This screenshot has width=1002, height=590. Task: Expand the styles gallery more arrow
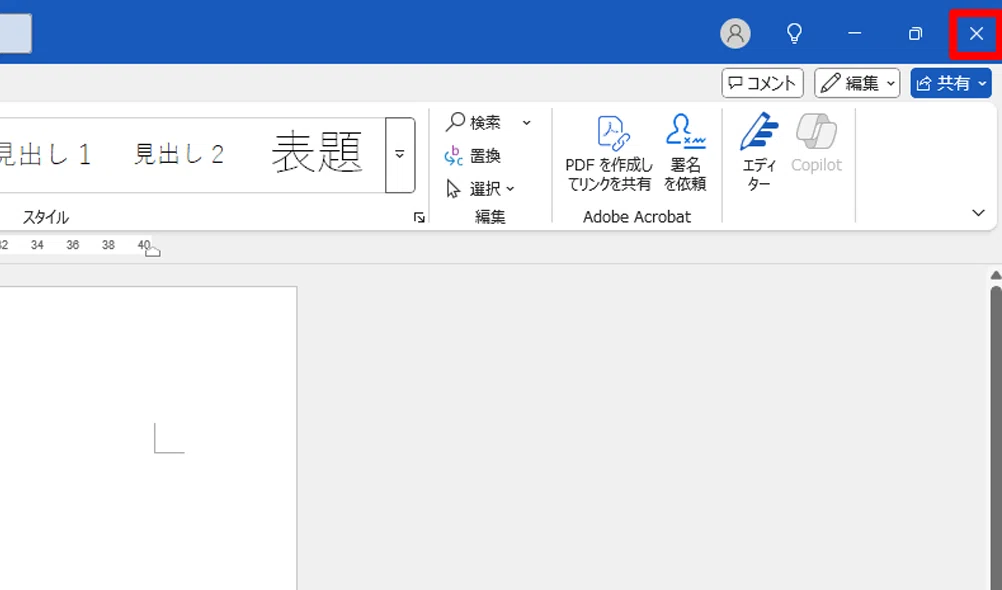coord(400,155)
